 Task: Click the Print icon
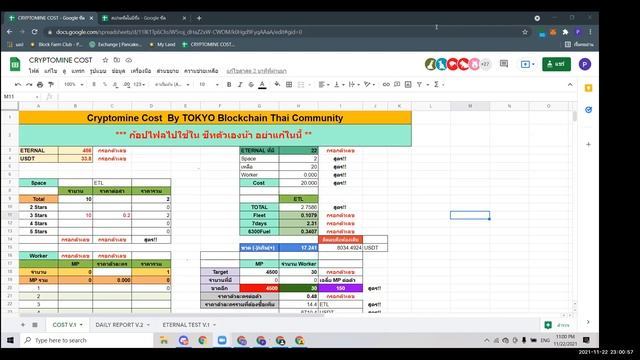40,84
